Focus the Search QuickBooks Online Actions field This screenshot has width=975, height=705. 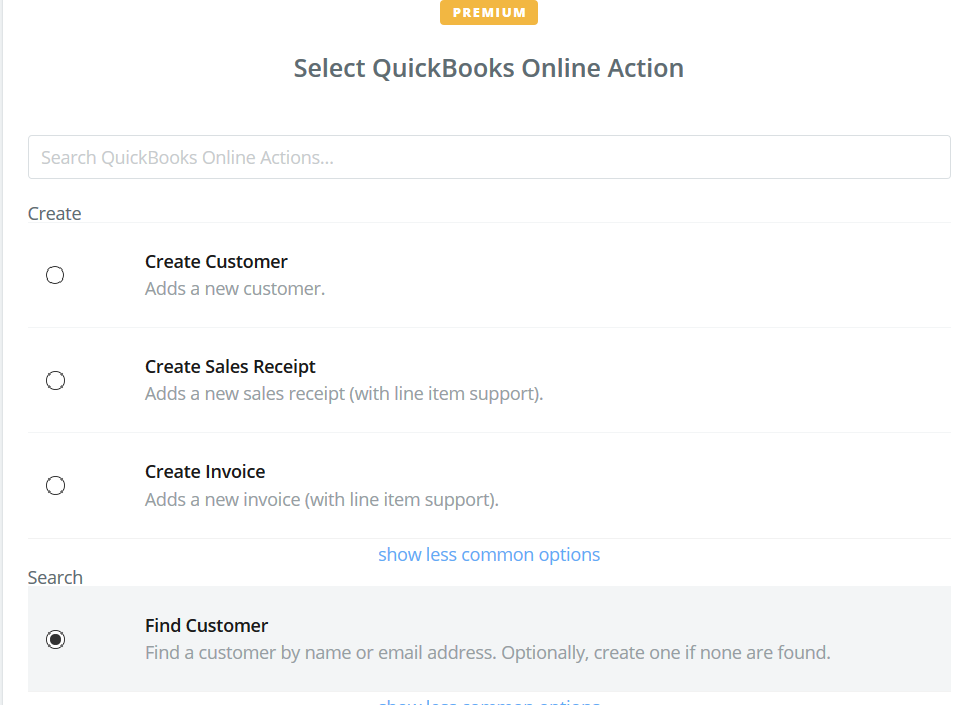pos(488,157)
